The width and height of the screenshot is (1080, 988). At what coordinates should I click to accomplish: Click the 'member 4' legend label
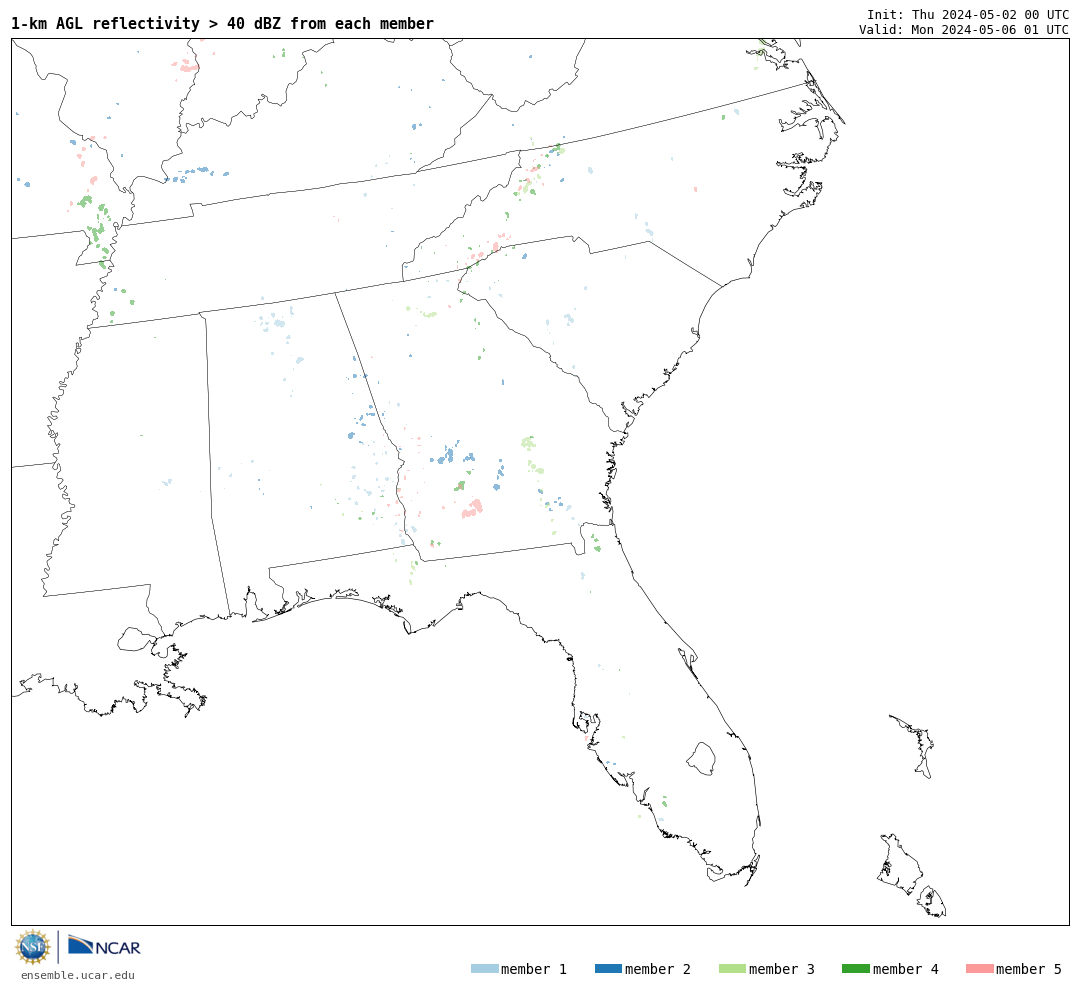[x=906, y=969]
